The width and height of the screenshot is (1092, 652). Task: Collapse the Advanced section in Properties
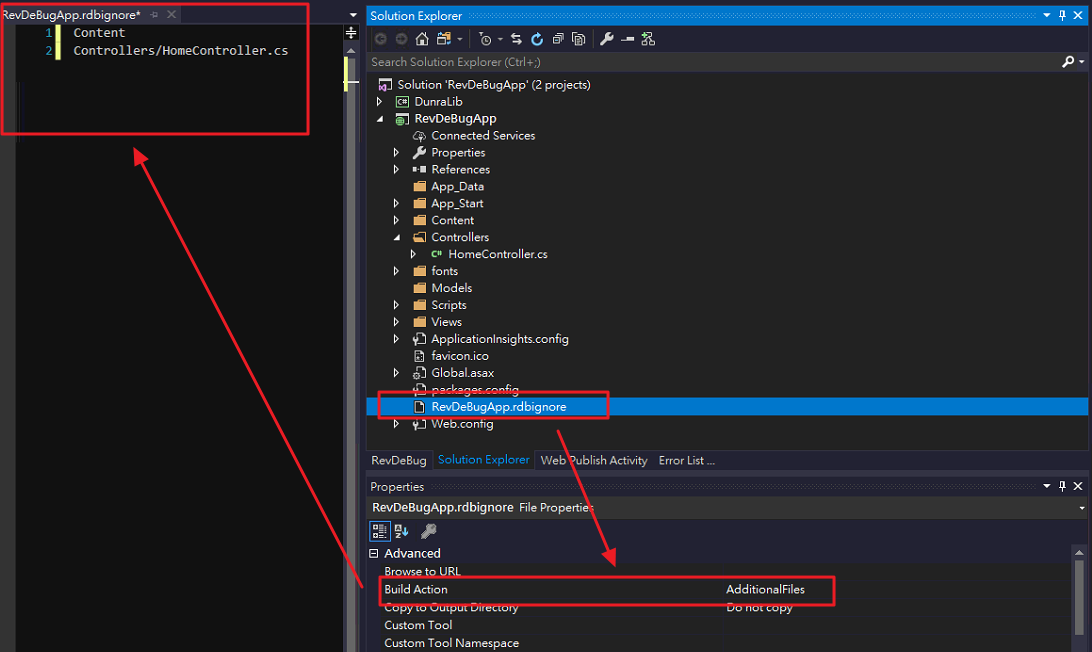tap(374, 553)
